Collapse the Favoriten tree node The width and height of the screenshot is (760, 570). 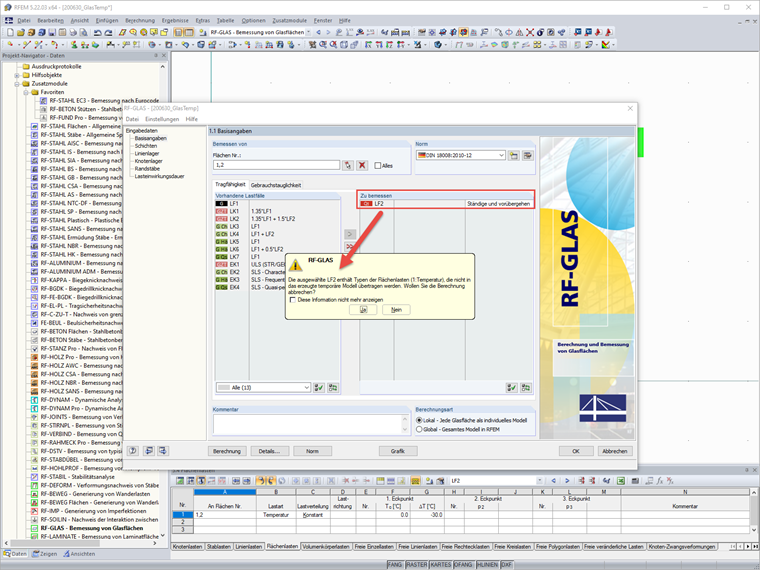(26, 92)
